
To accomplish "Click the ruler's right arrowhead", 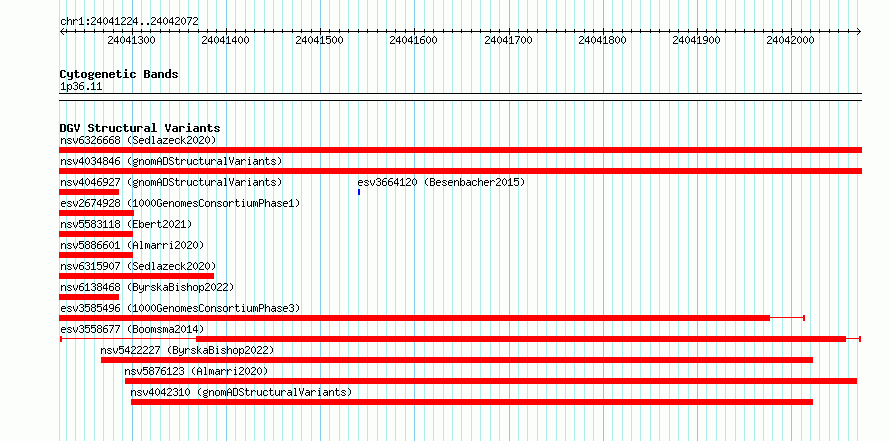I will (x=859, y=31).
